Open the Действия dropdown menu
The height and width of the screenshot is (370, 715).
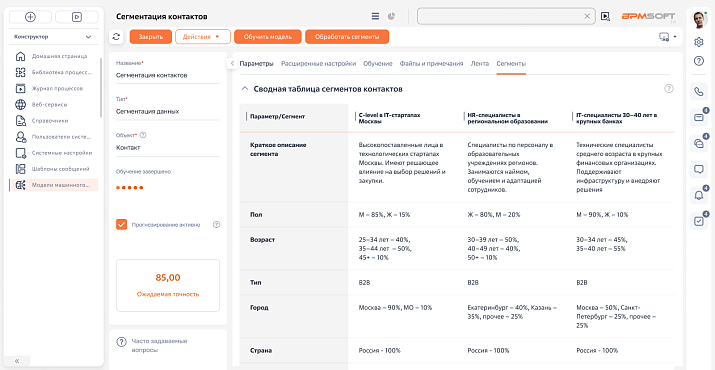[x=202, y=37]
